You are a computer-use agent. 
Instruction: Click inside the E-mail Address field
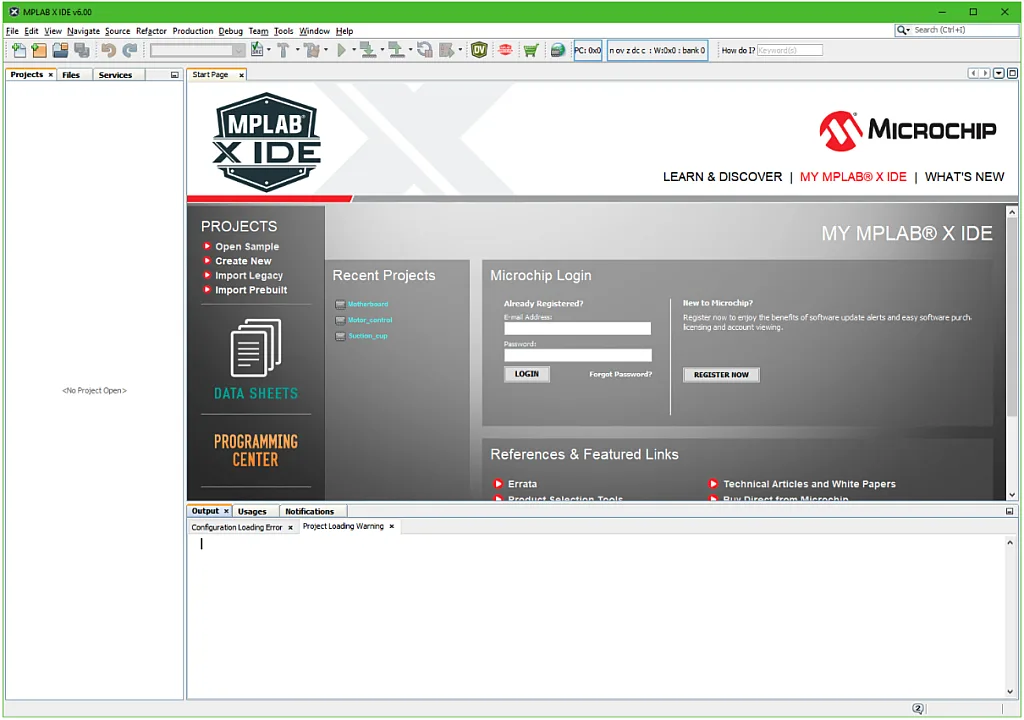coord(577,327)
